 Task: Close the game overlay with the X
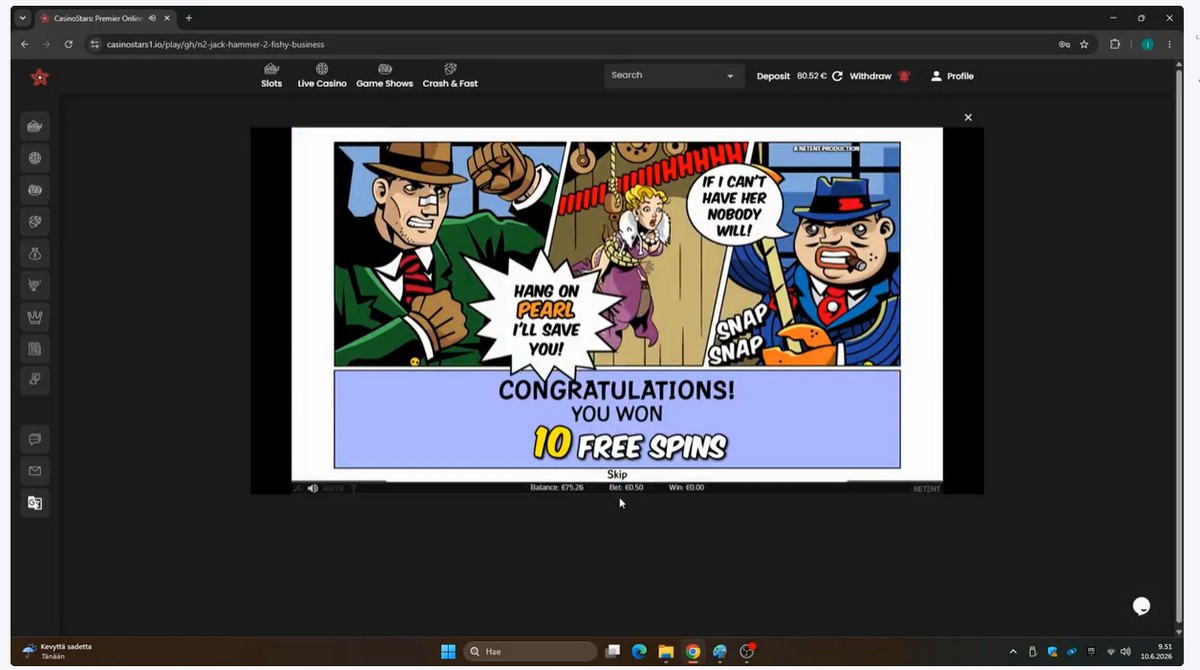tap(968, 117)
